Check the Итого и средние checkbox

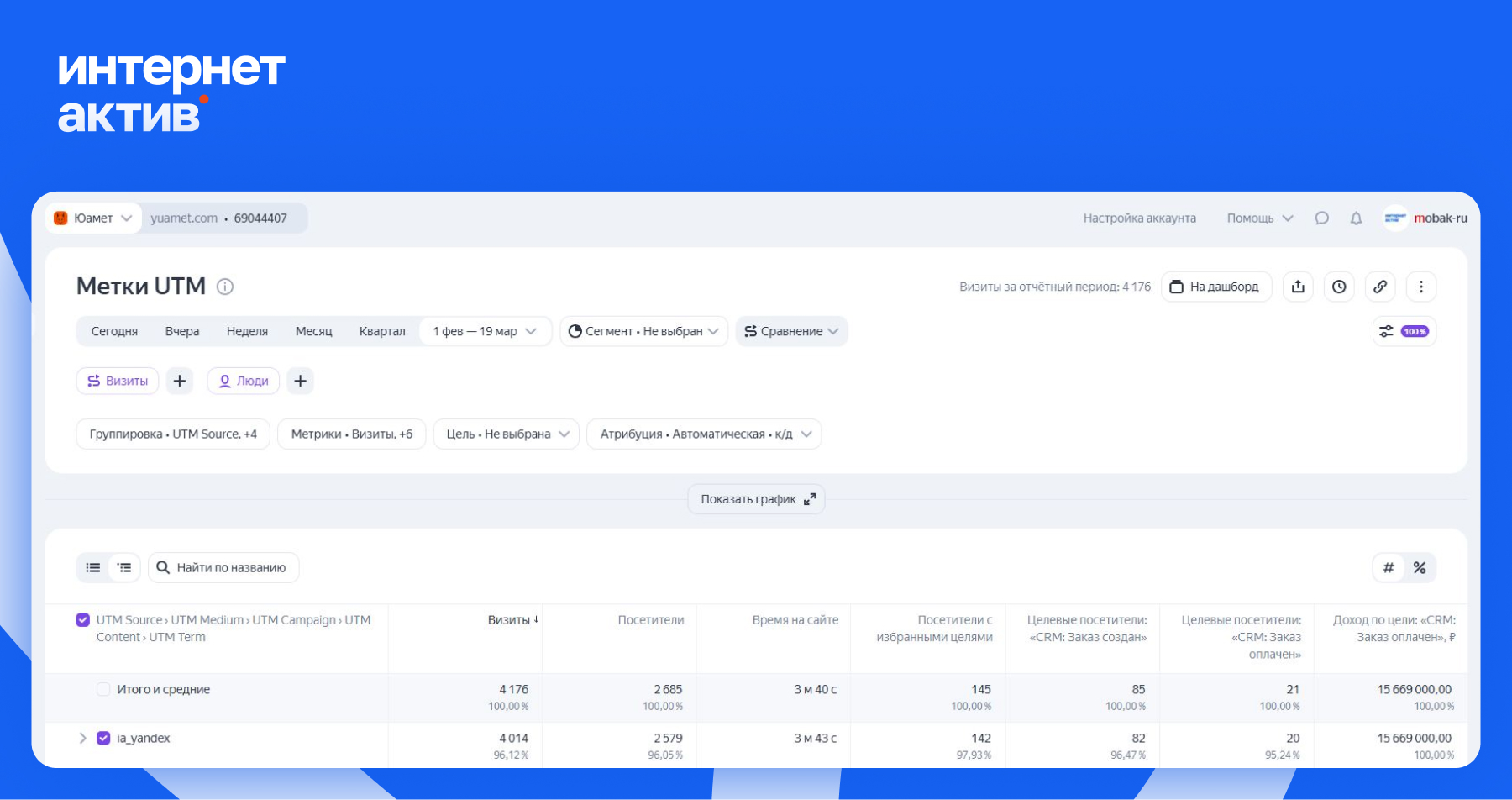pyautogui.click(x=103, y=690)
